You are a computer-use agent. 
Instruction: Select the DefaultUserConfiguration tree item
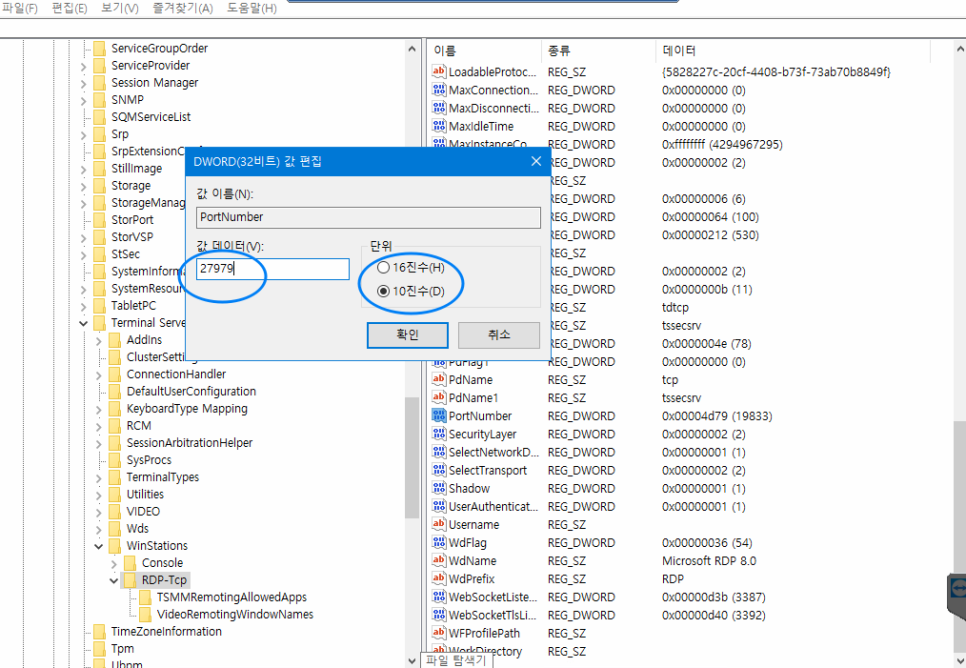(191, 391)
